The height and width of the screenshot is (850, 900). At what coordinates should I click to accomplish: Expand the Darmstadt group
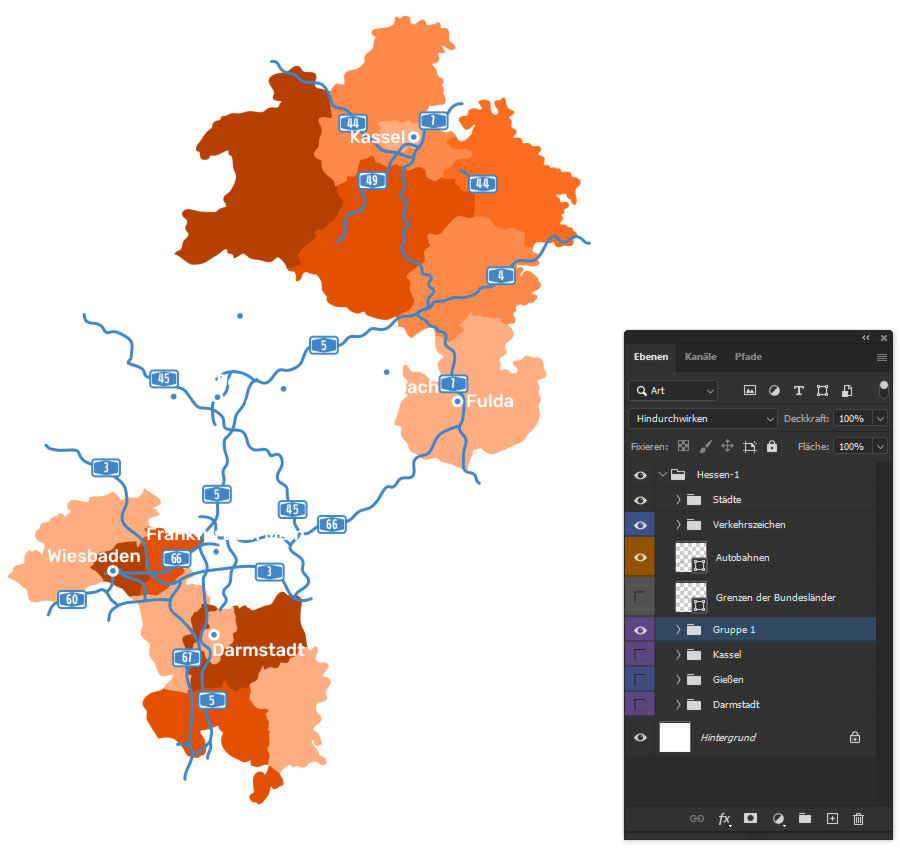(678, 704)
